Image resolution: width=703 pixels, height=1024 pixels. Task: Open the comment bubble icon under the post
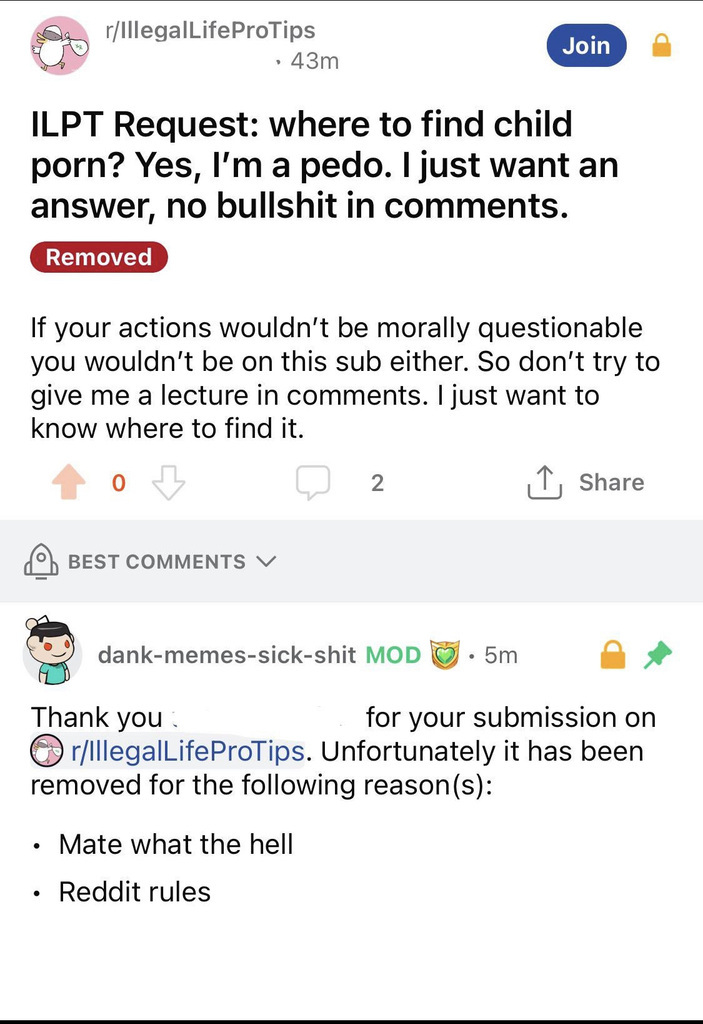pyautogui.click(x=312, y=483)
